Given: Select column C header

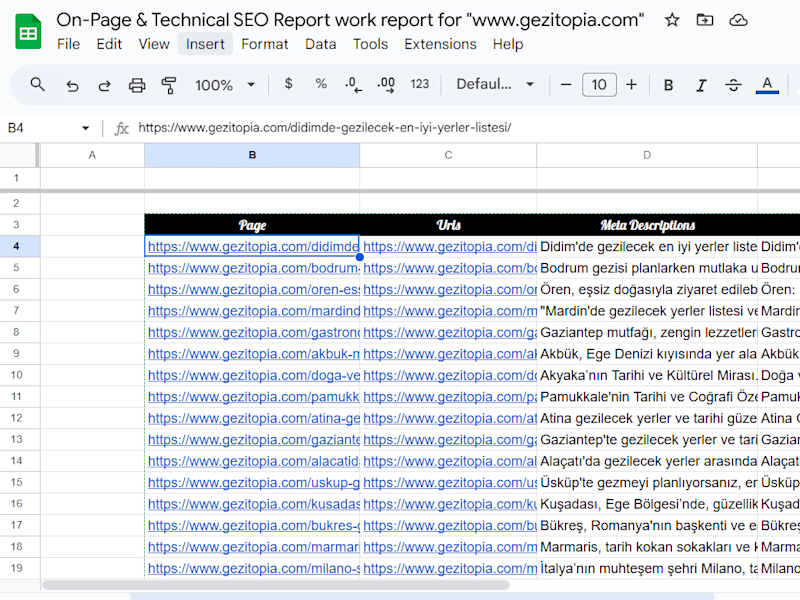Looking at the screenshot, I should tap(448, 155).
